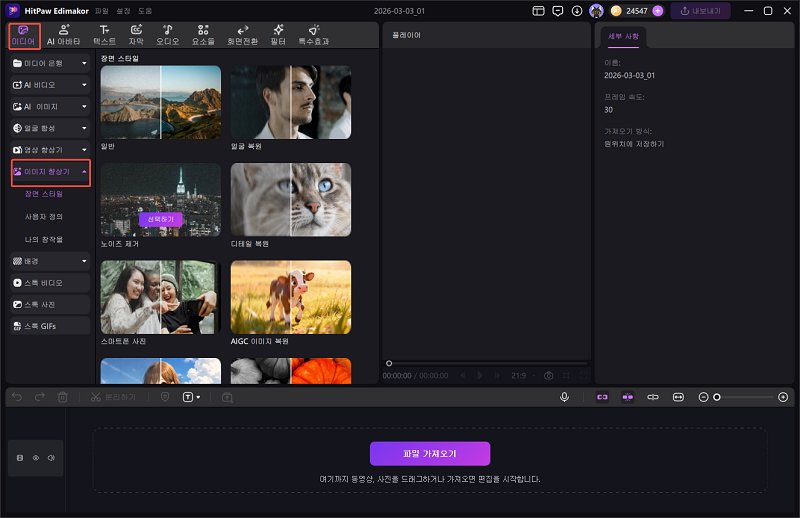Open 스톡 GIFs in sidebar
Image resolution: width=800 pixels, height=518 pixels.
(x=50, y=326)
